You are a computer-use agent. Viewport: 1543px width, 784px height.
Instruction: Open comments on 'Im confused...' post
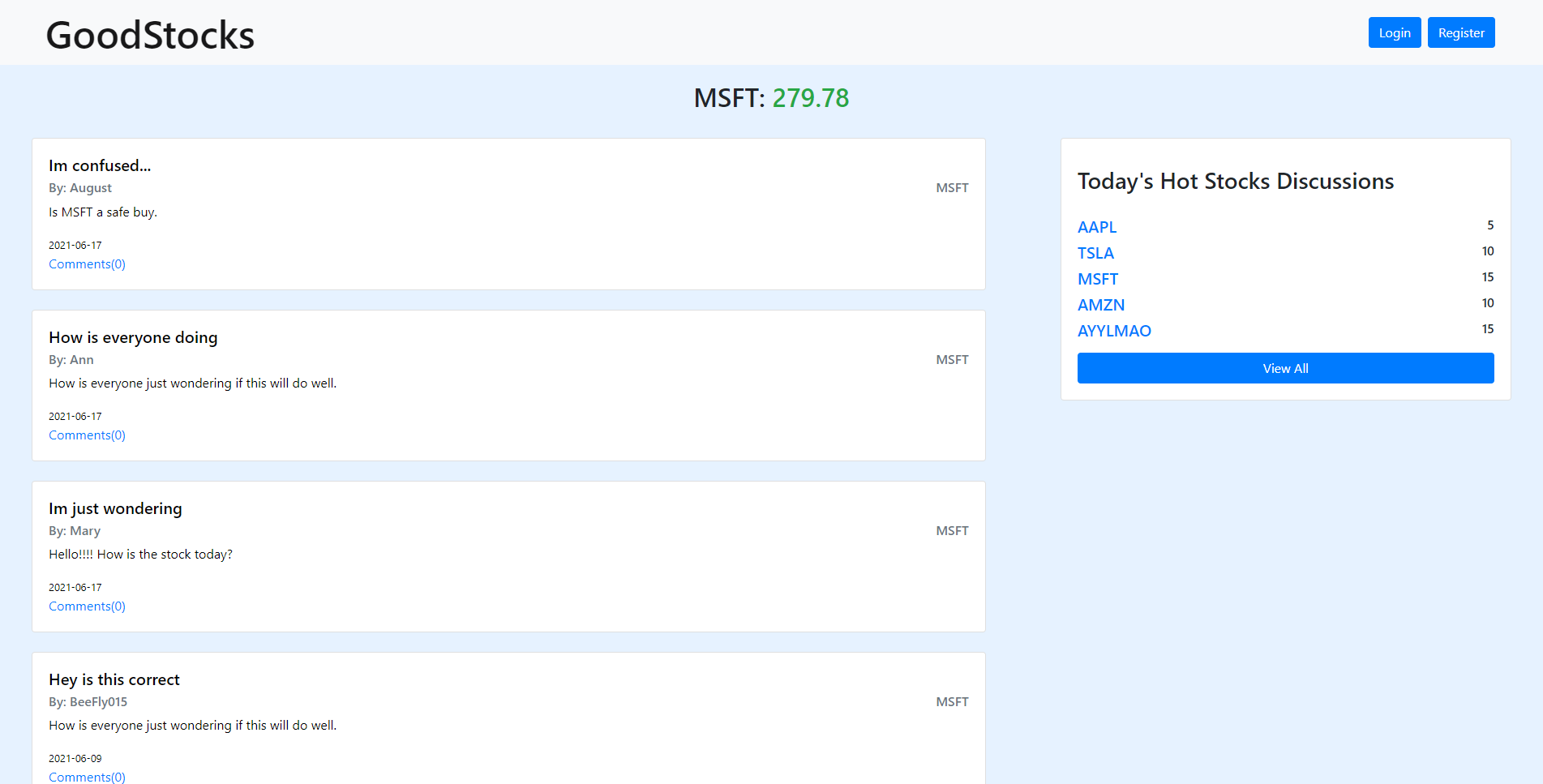(x=87, y=264)
